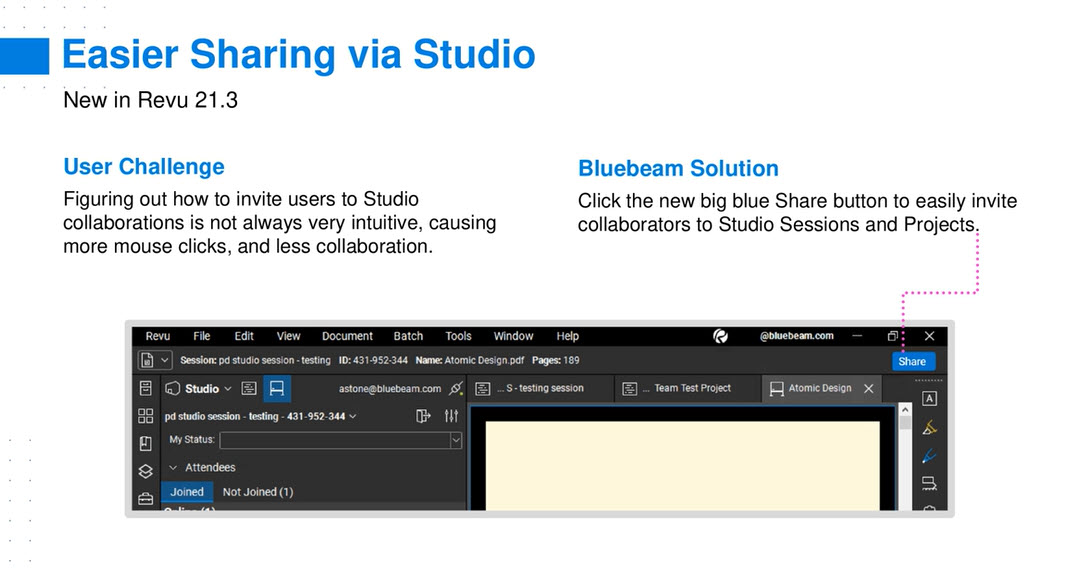Open the My Status dropdown arrow
The width and height of the screenshot is (1088, 570).
pyautogui.click(x=456, y=440)
